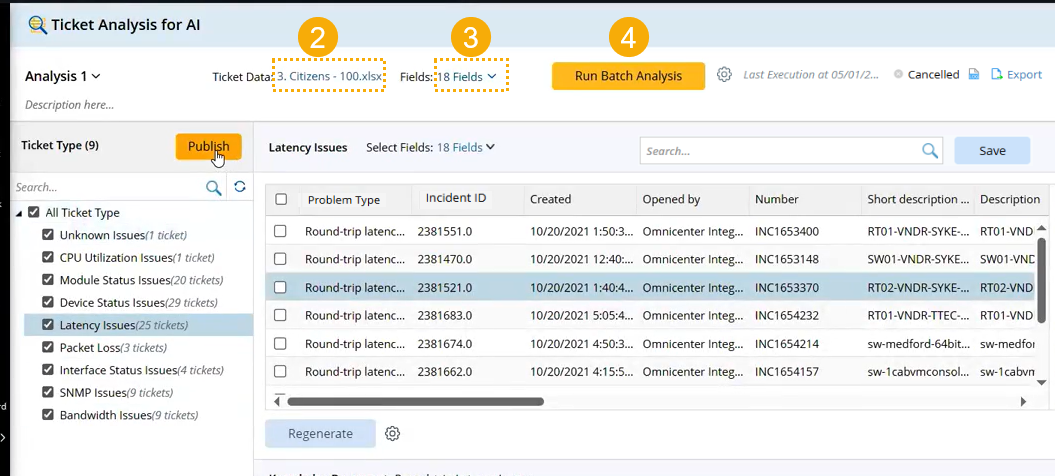Select Module Status Issues tree item
The height and width of the screenshot is (476, 1055).
click(x=139, y=280)
